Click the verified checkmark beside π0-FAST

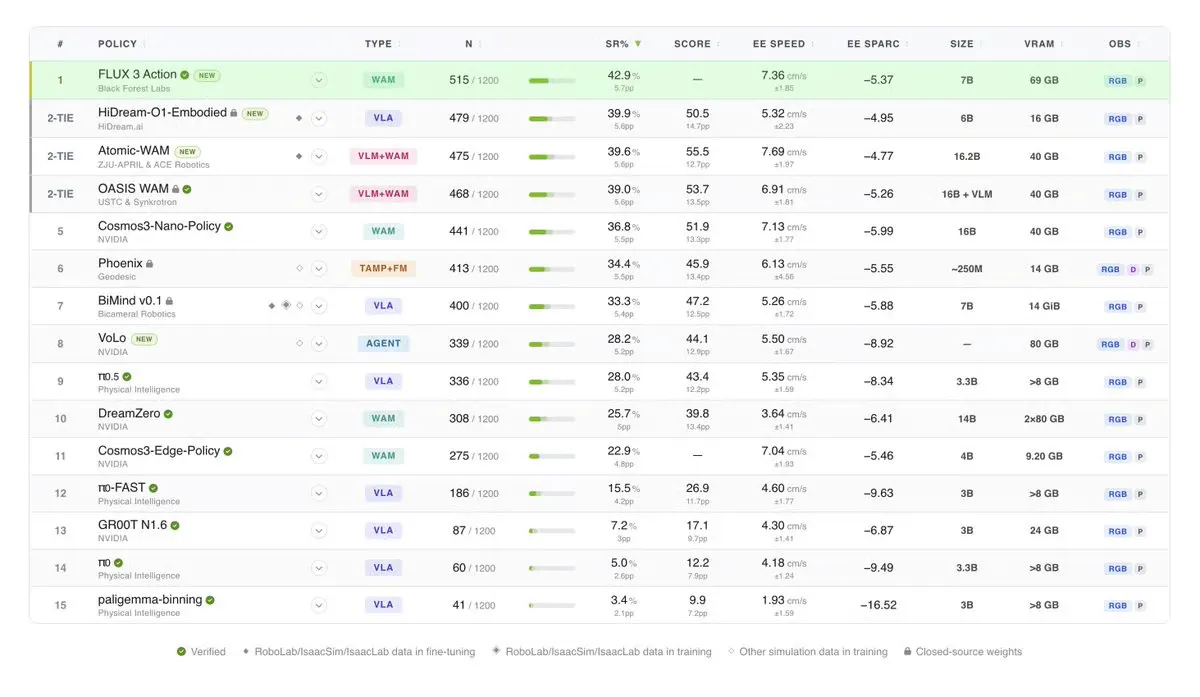click(x=153, y=488)
